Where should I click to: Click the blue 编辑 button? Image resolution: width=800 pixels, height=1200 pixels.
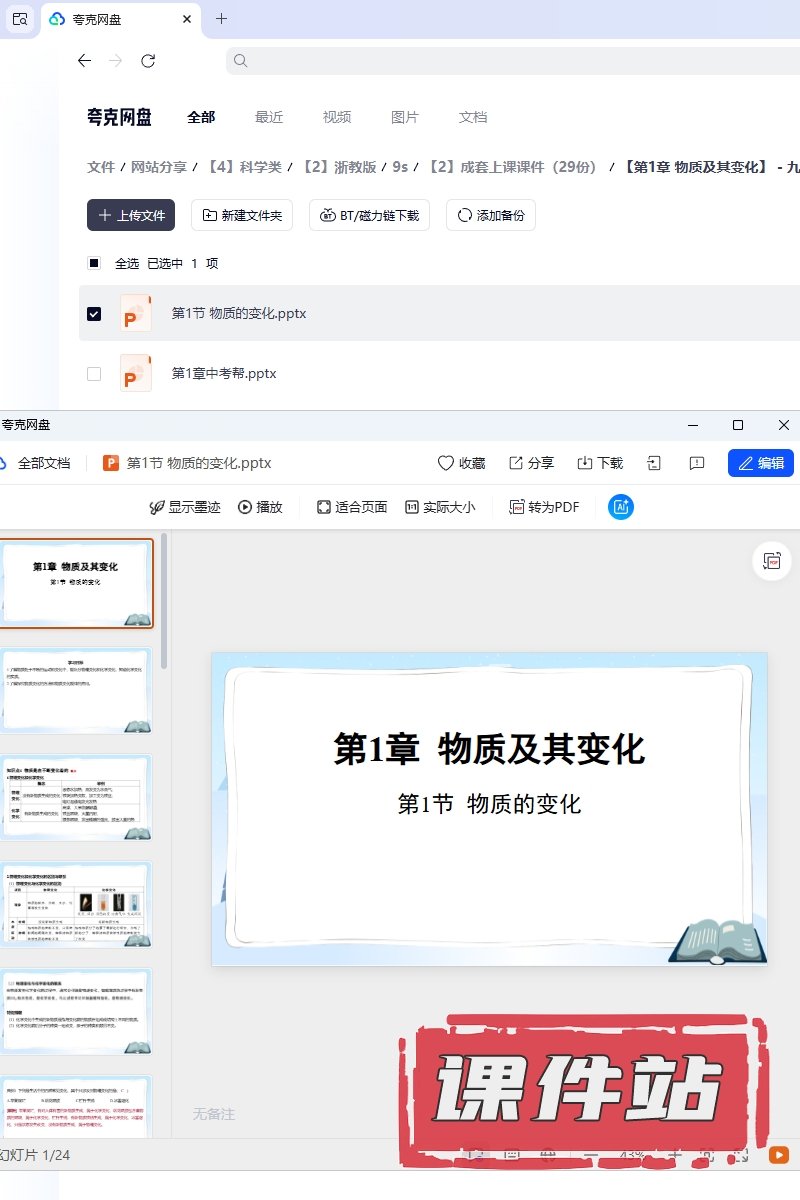[x=761, y=463]
